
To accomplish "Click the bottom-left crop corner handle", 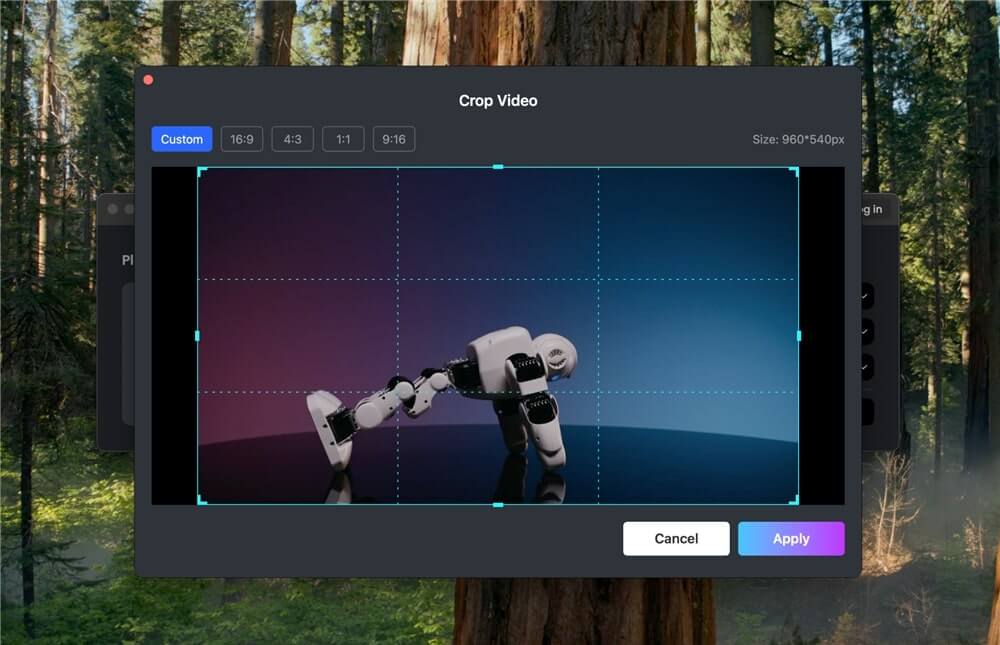I will coord(202,500).
